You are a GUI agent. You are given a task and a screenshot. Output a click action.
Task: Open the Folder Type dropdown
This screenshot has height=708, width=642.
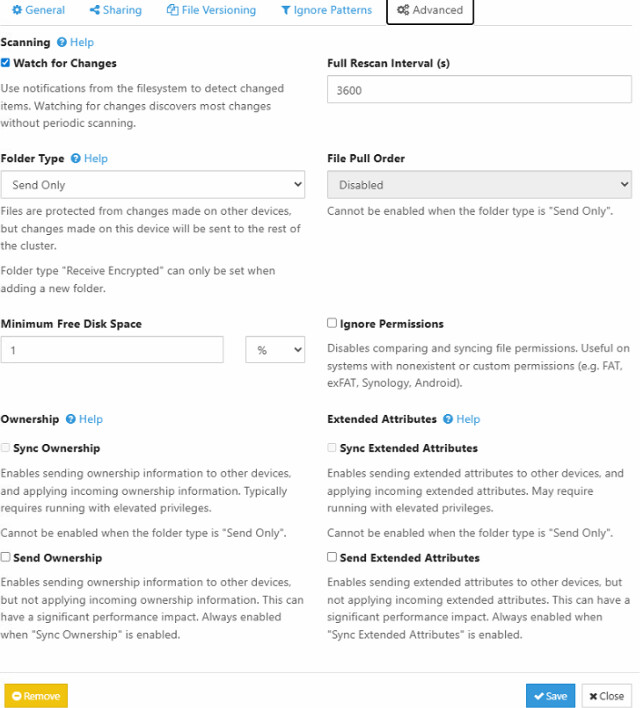pos(152,185)
